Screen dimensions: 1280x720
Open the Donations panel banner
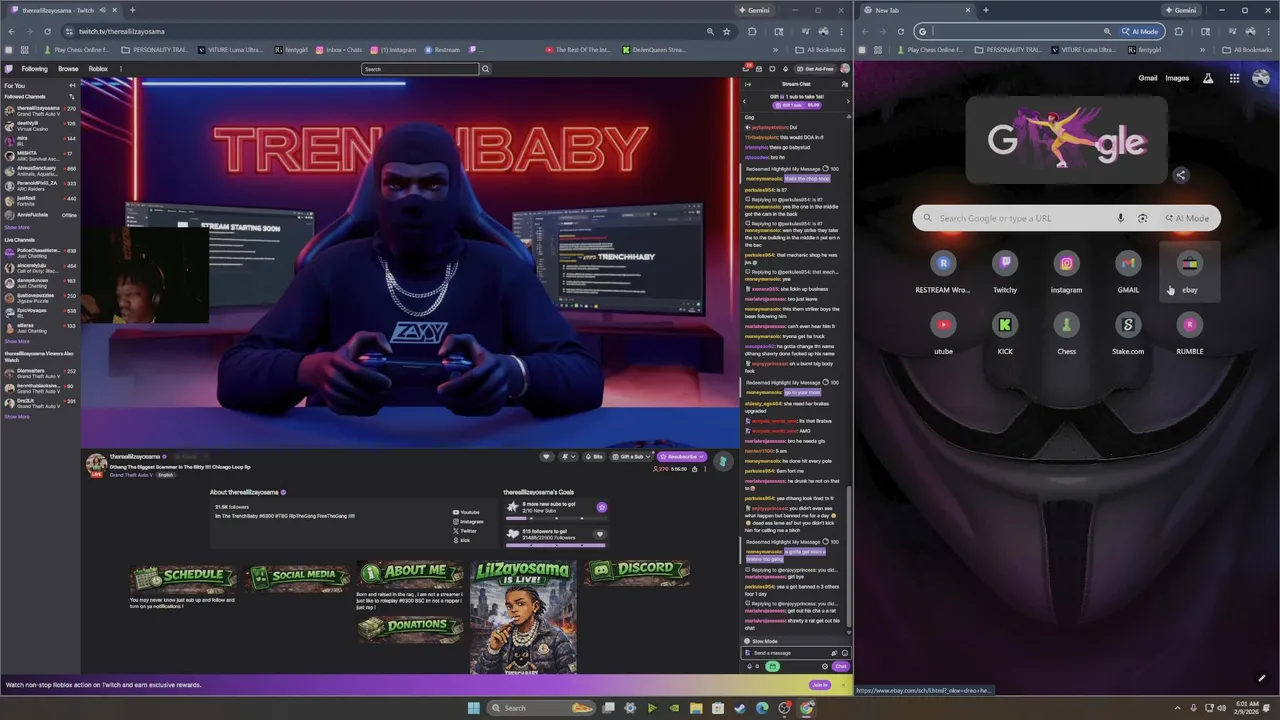pyautogui.click(x=410, y=626)
